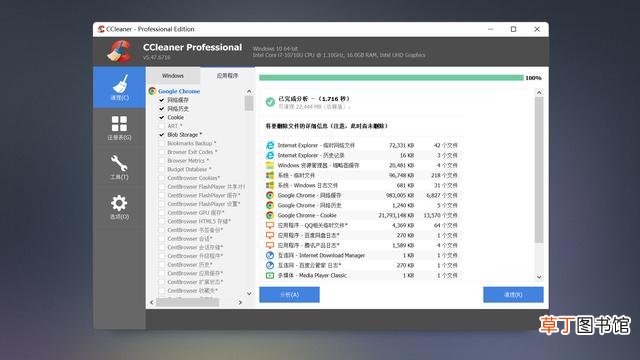Viewport: 640px width, 360px height.
Task: Open the 工具 (Tools) wrench section
Action: point(119,167)
